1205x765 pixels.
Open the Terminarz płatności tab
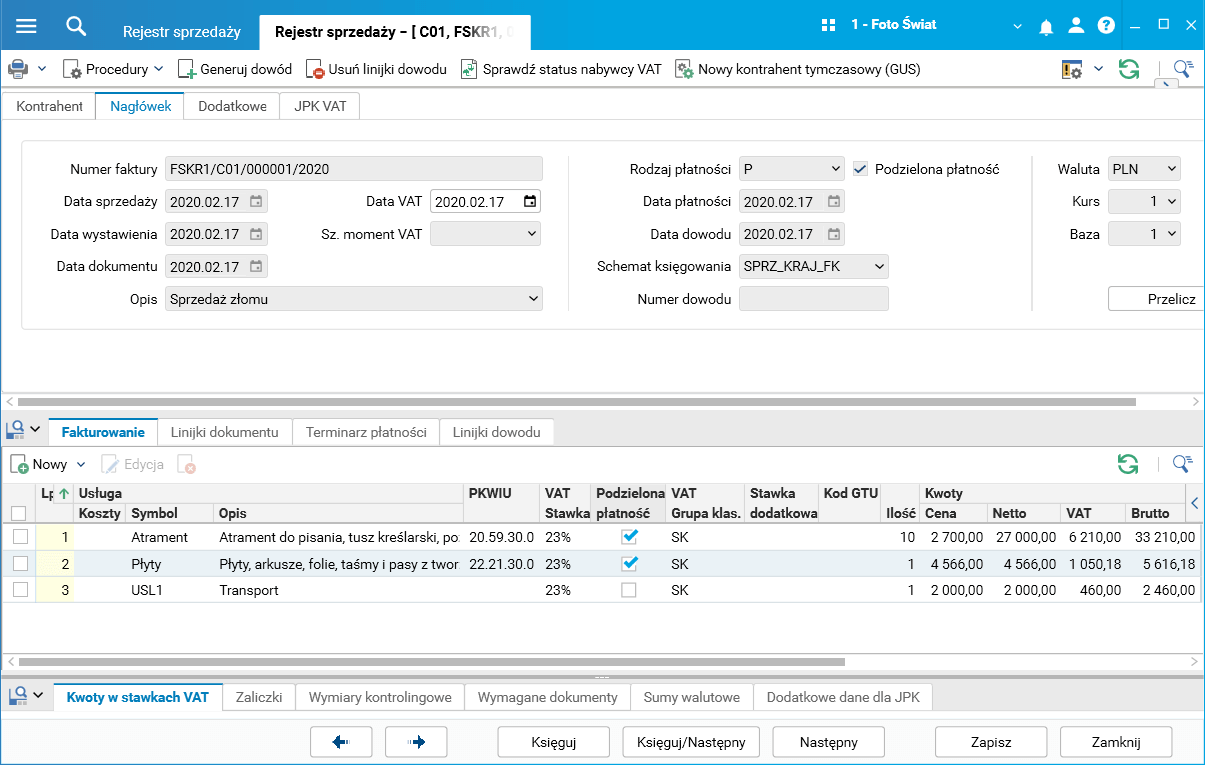click(x=366, y=432)
